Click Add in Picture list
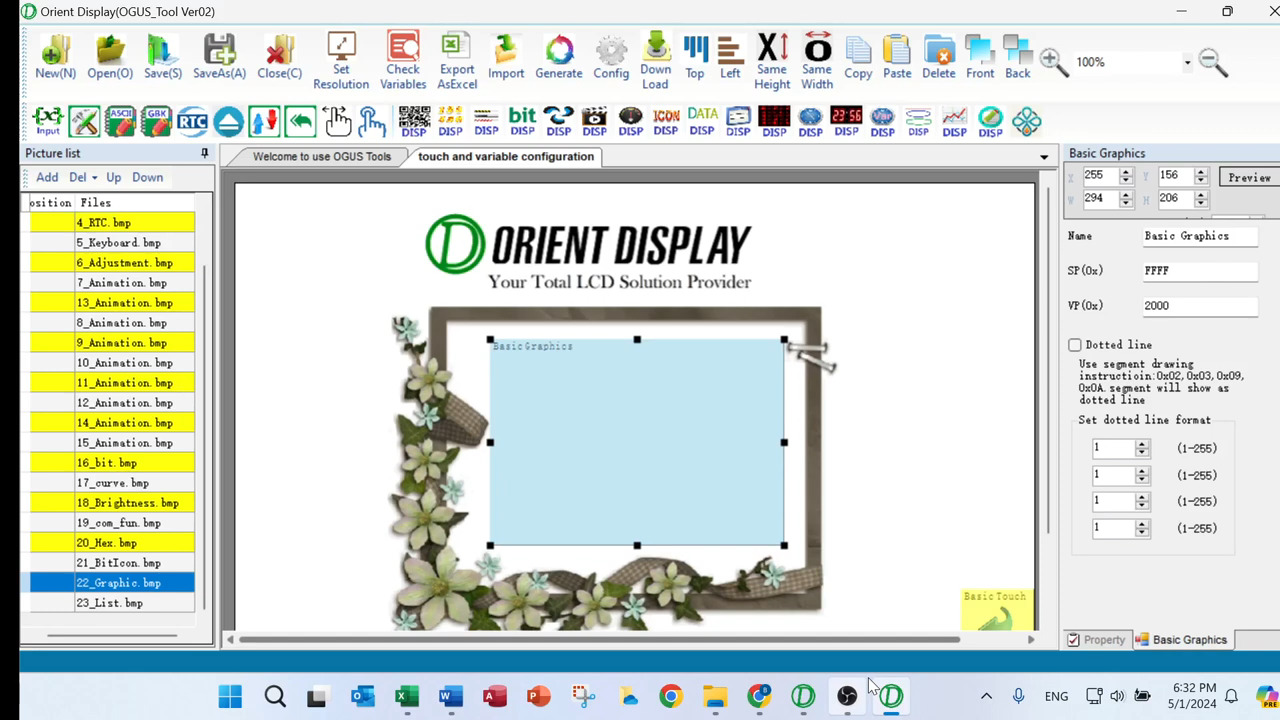This screenshot has width=1280, height=720. [47, 177]
